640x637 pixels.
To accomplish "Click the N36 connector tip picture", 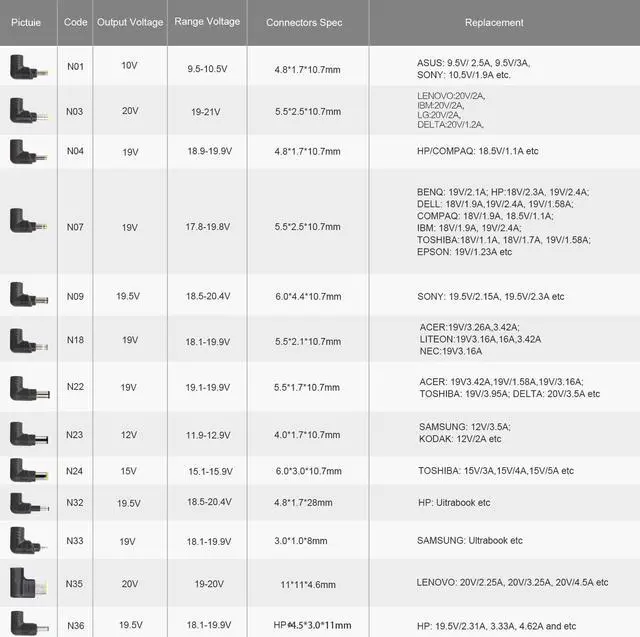I will tap(29, 623).
